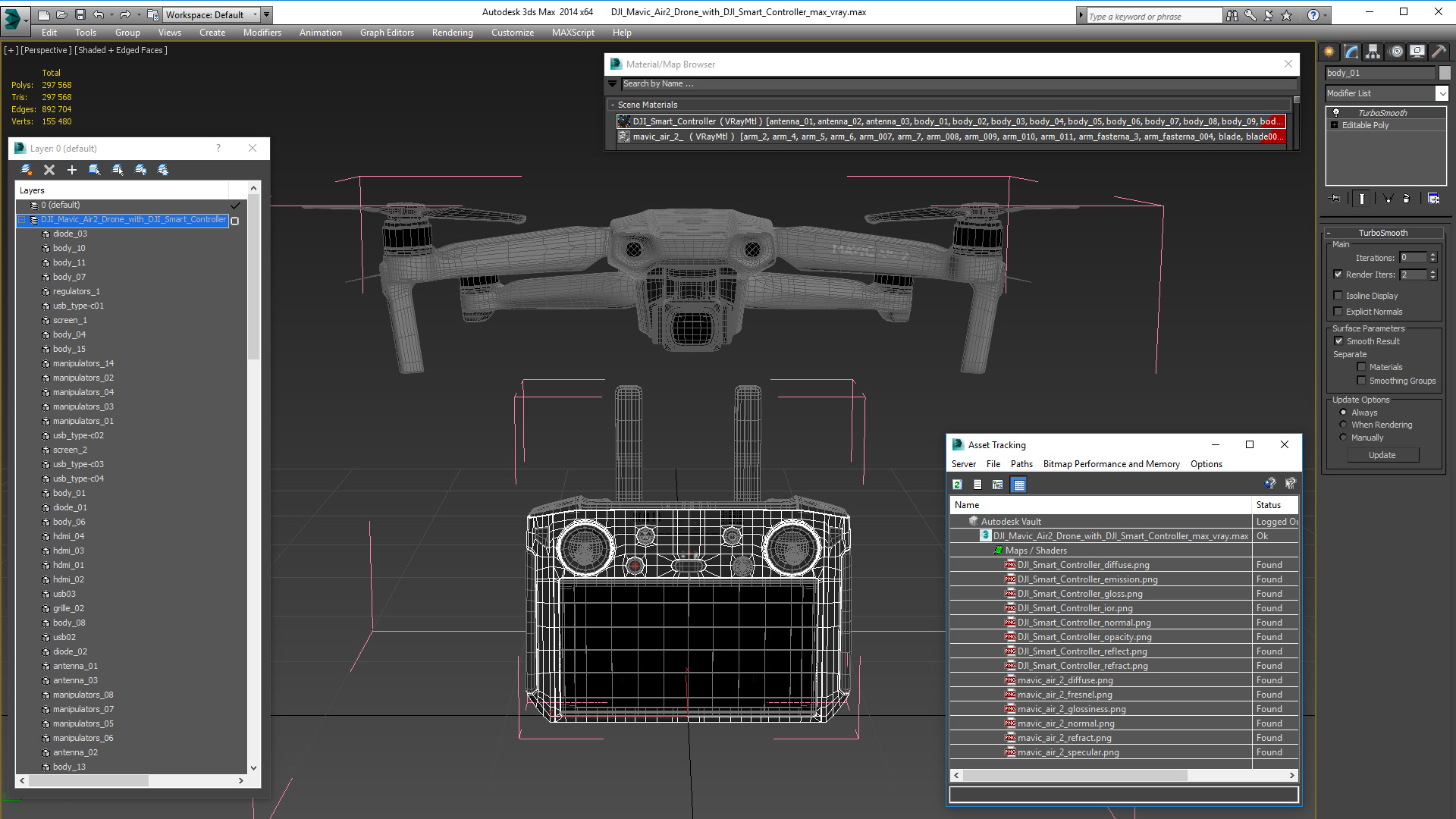The width and height of the screenshot is (1456, 819).
Task: Open the Utilities hammer panel tab
Action: 1439,52
